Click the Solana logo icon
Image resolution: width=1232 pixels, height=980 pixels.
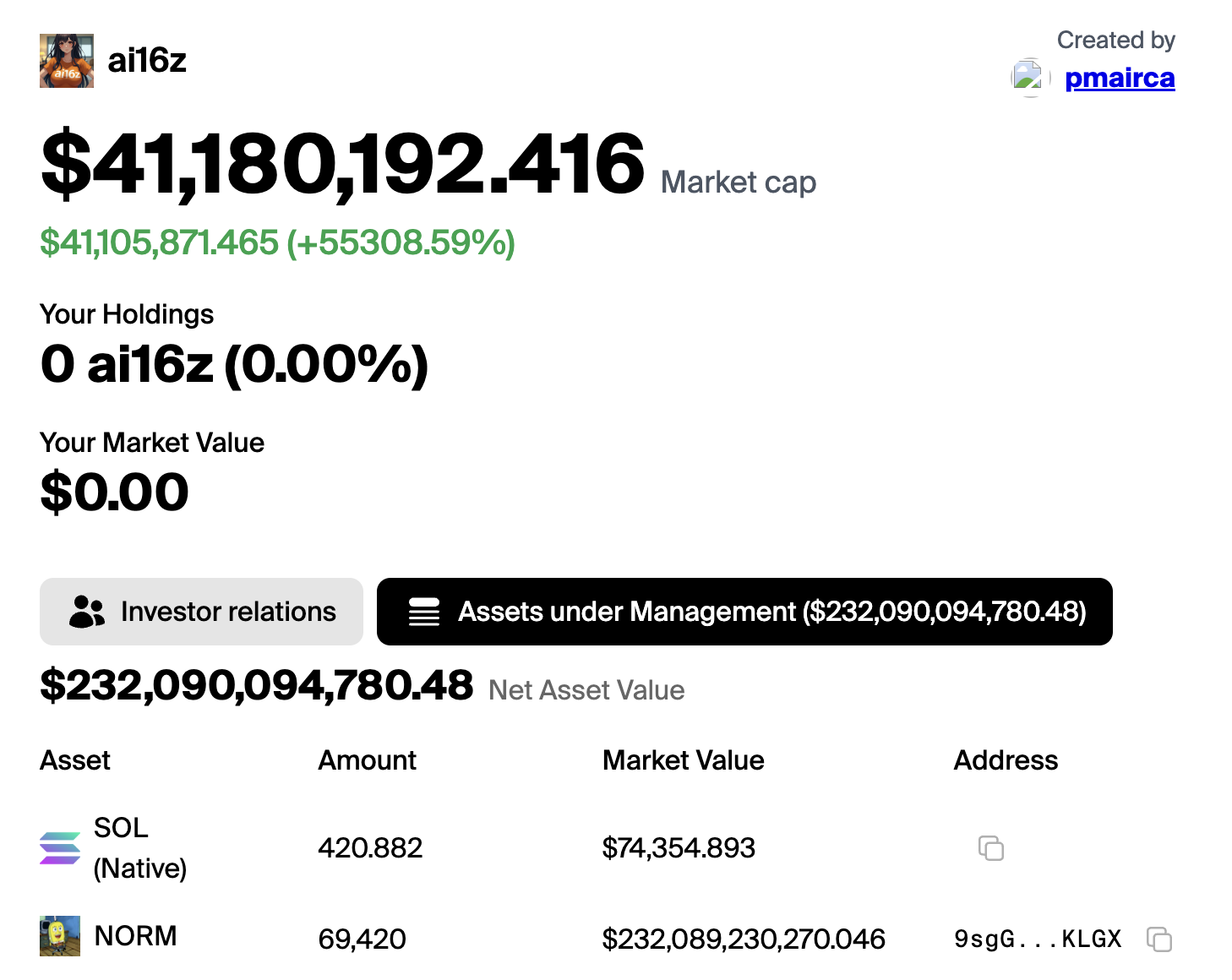click(60, 848)
